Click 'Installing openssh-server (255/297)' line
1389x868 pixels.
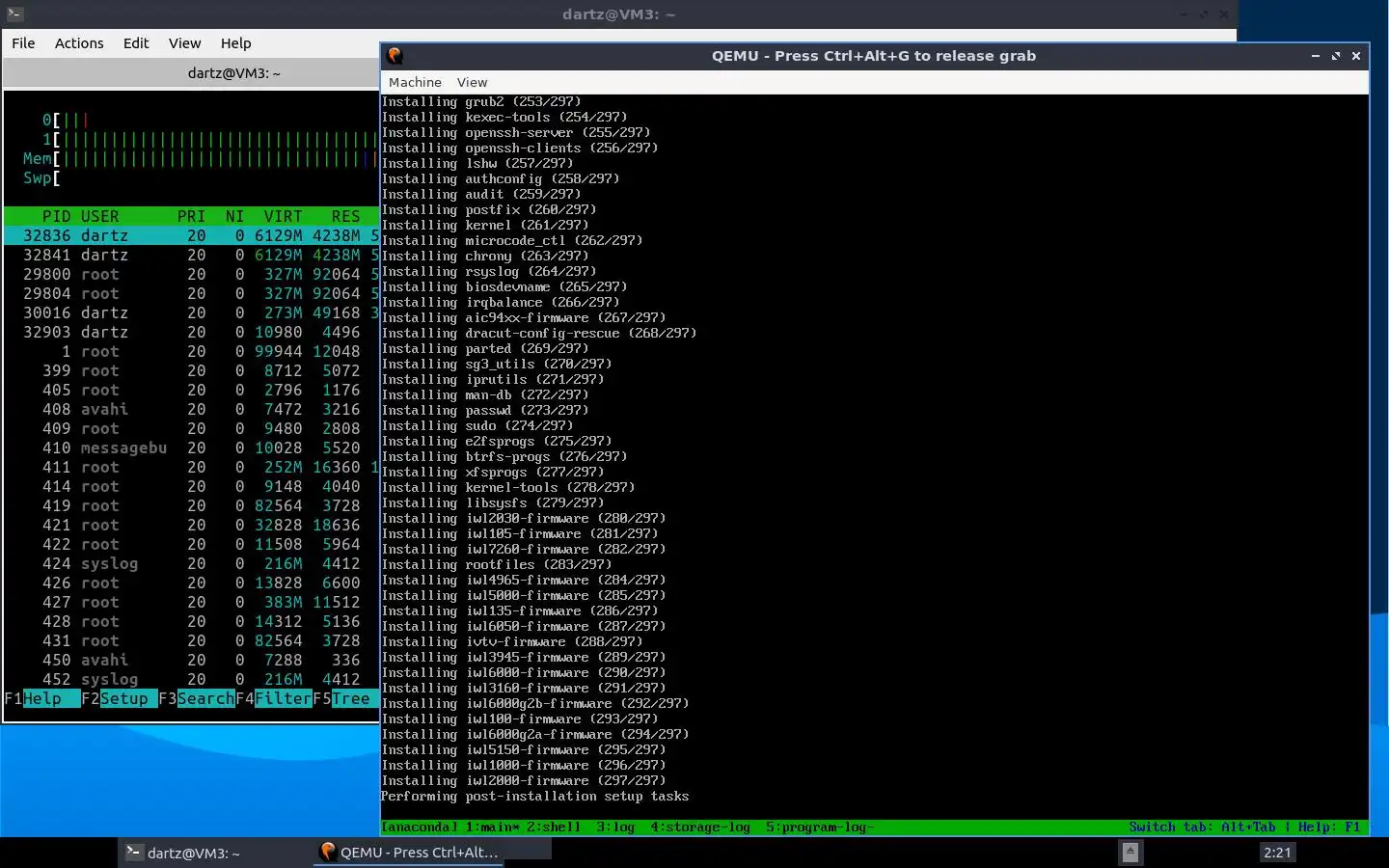(x=515, y=133)
